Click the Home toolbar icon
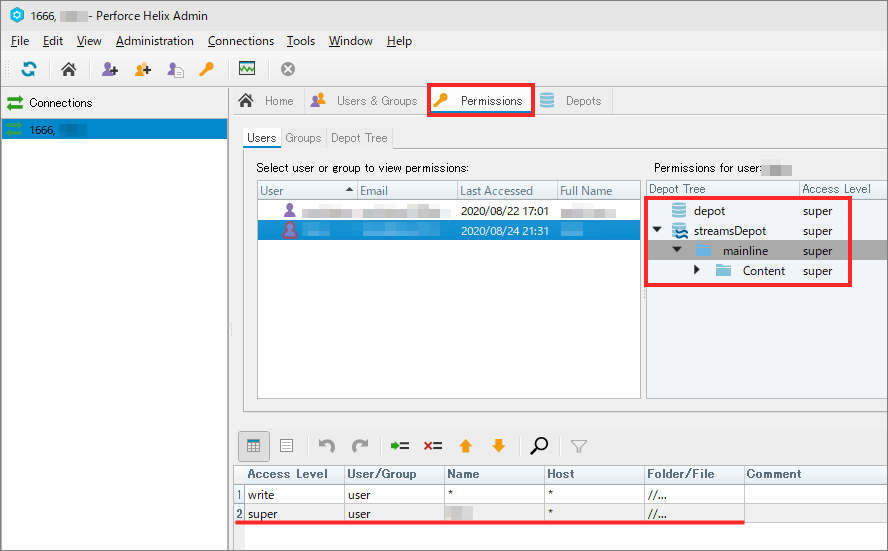 69,69
